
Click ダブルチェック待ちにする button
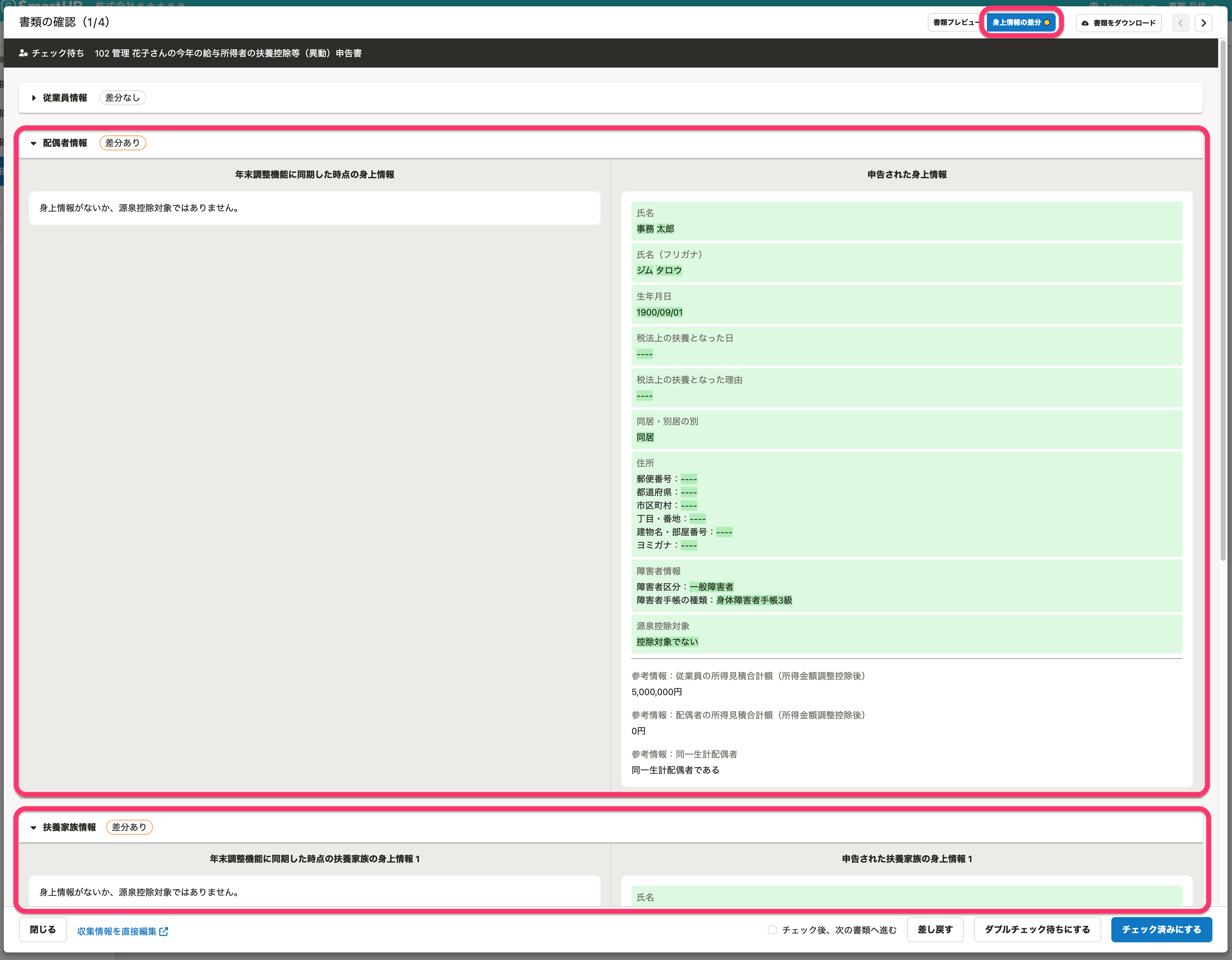pos(1037,930)
